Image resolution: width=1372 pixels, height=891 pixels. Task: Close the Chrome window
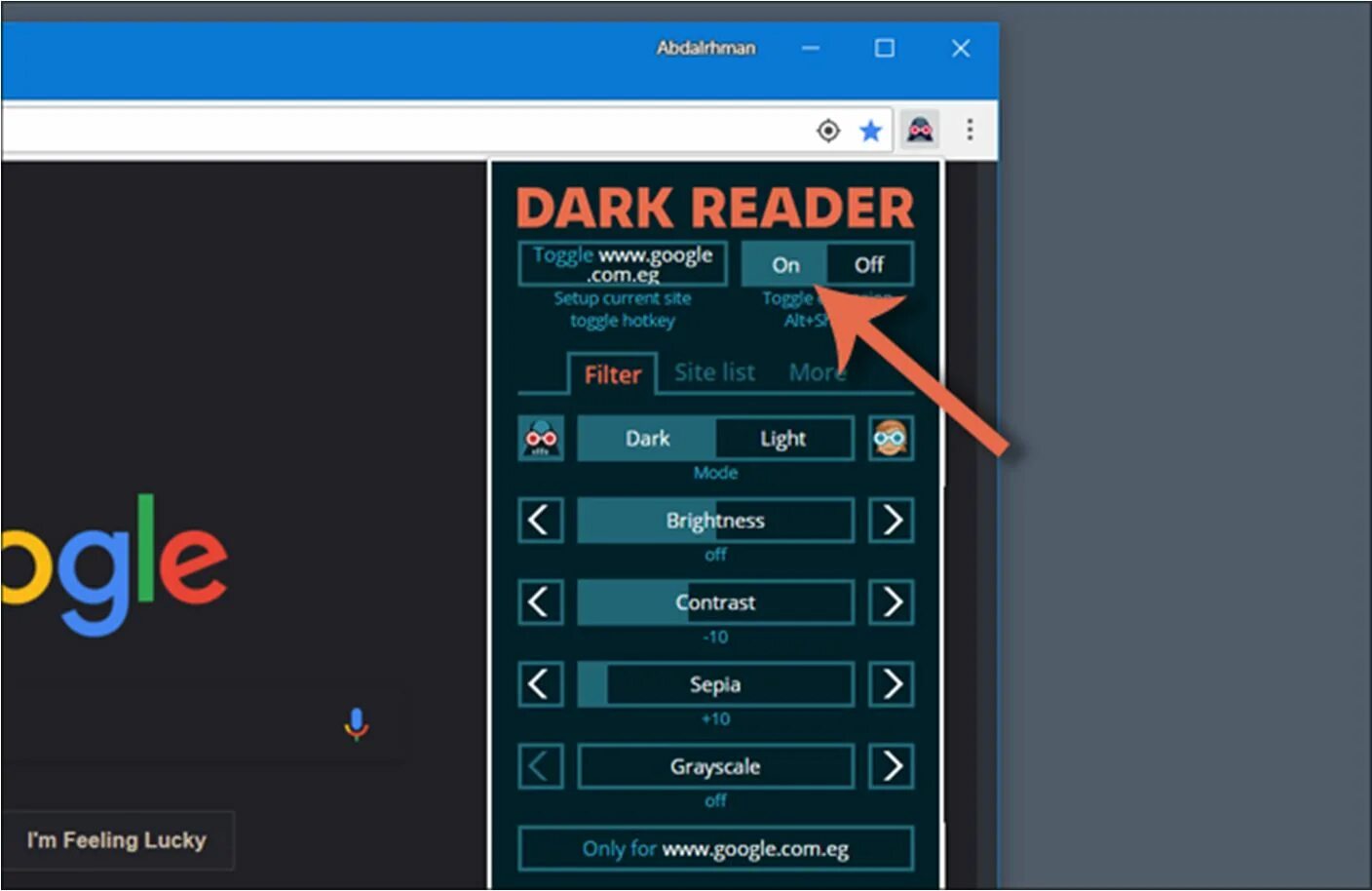coord(960,48)
